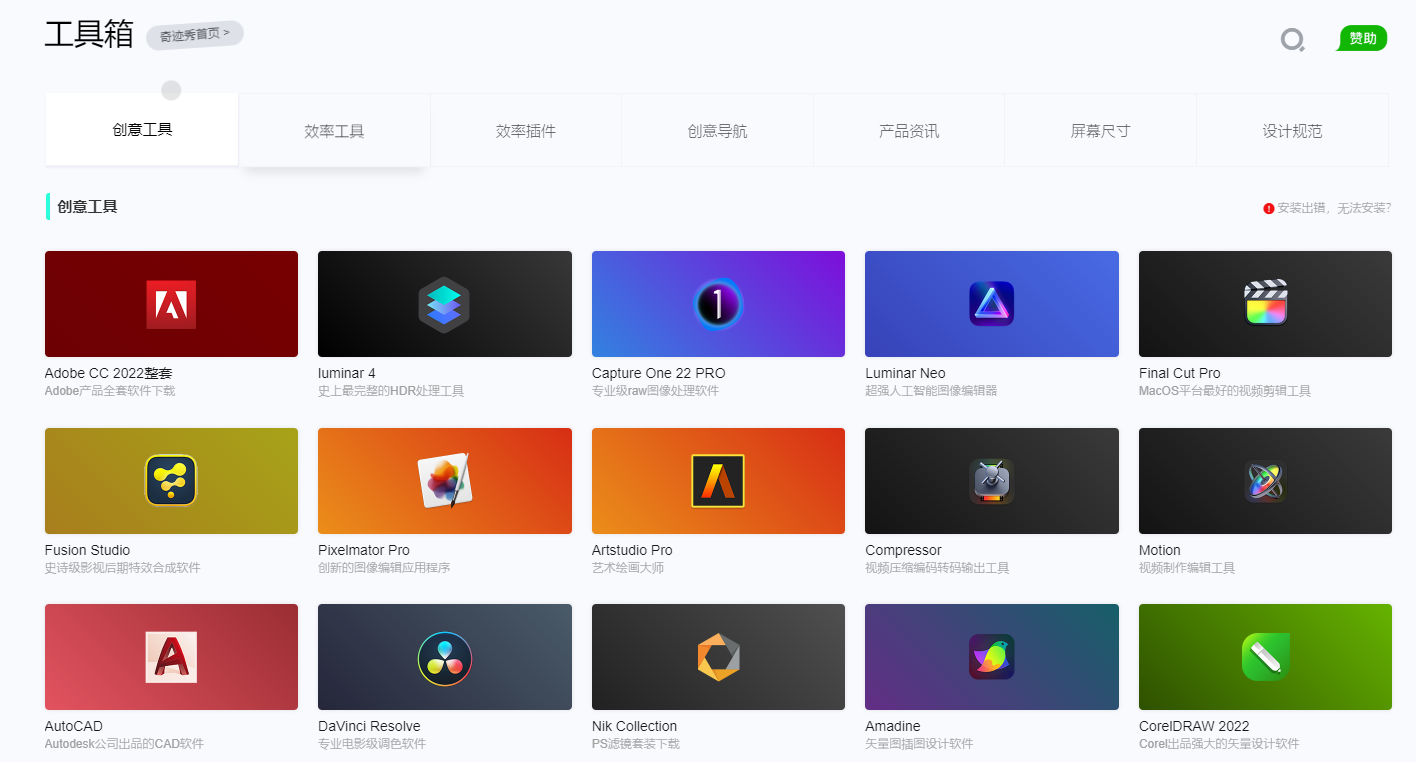The image size is (1416, 762).
Task: Open the Luminar Neo title link
Action: pyautogui.click(x=905, y=373)
